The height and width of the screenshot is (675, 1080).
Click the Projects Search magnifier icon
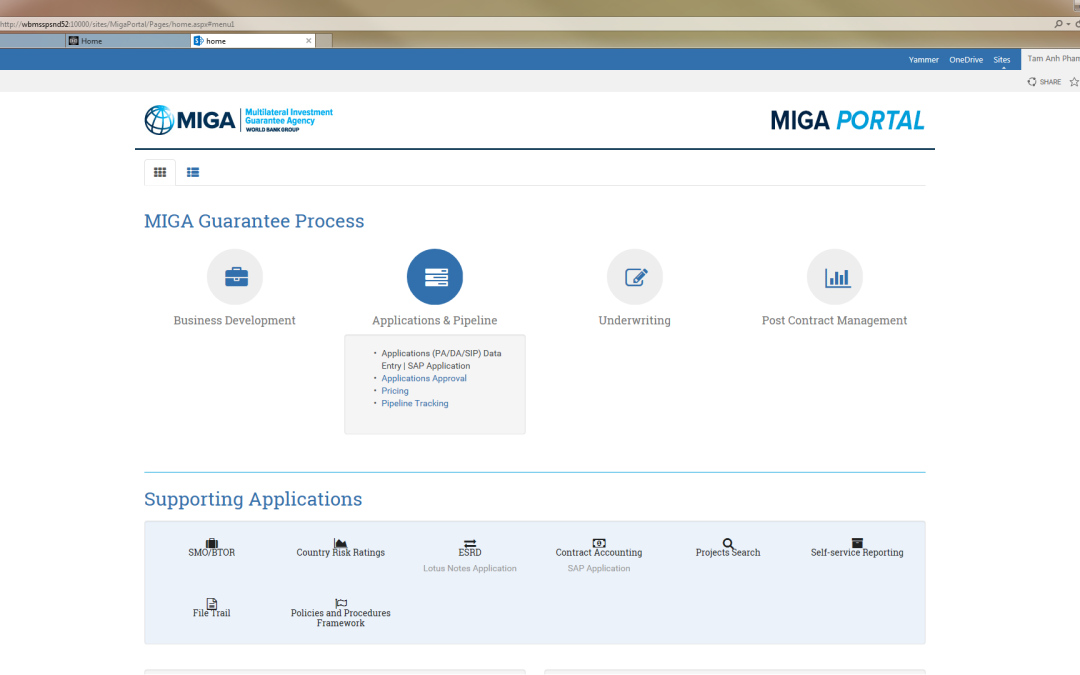click(728, 544)
